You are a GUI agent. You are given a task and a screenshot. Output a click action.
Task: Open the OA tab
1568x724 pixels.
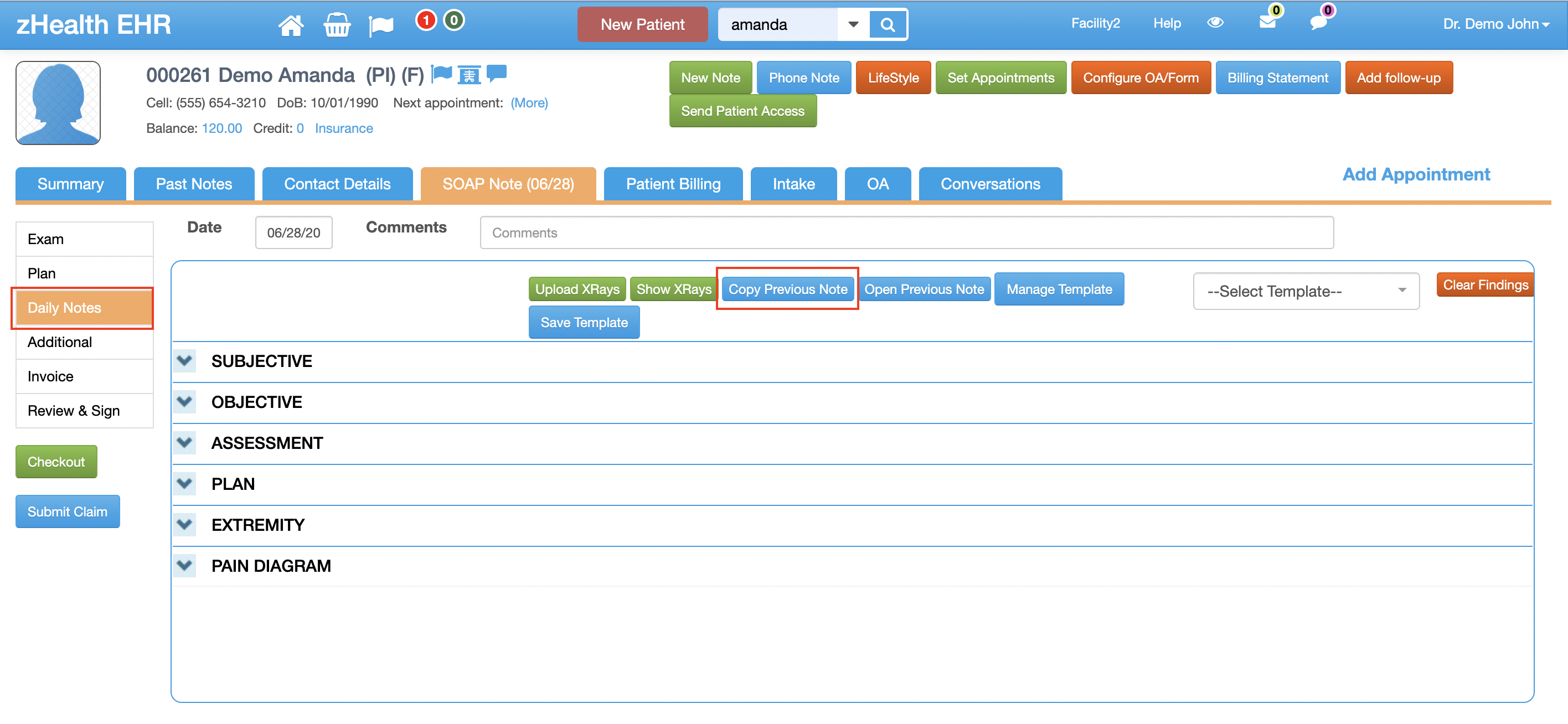point(878,184)
